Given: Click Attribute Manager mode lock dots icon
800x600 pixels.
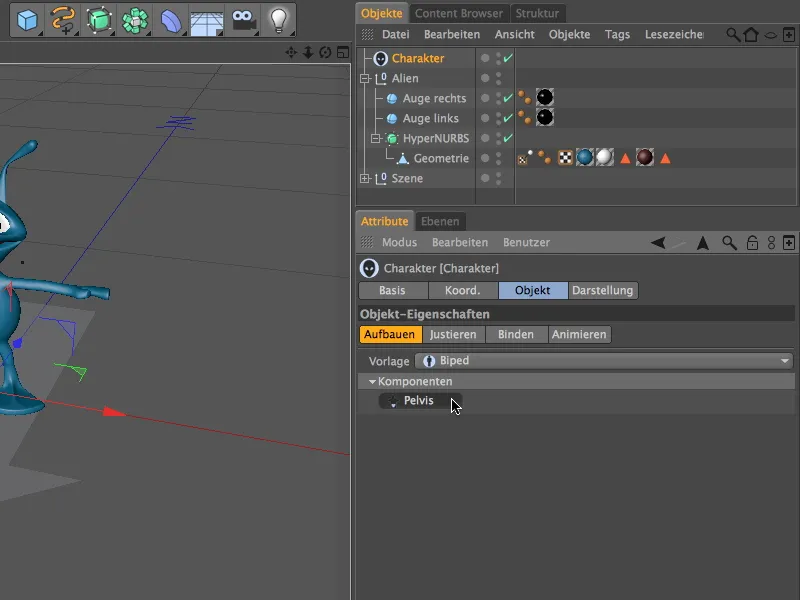Looking at the screenshot, I should [771, 243].
